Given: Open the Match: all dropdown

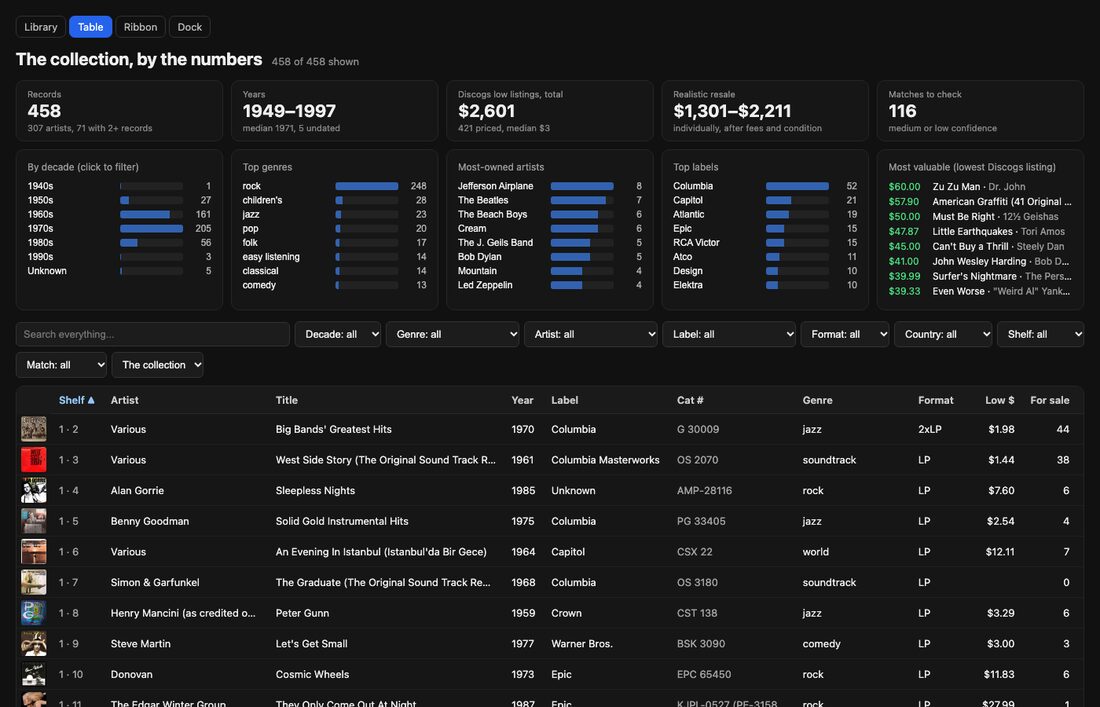Looking at the screenshot, I should 61,365.
